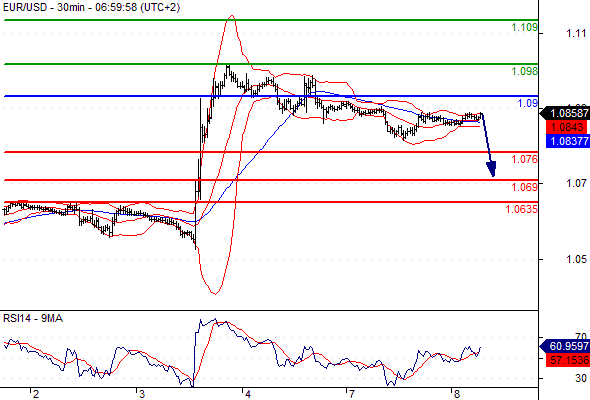This screenshot has height=400, width=590.
Task: Click the red 1.0843 price tag
Action: (x=566, y=127)
